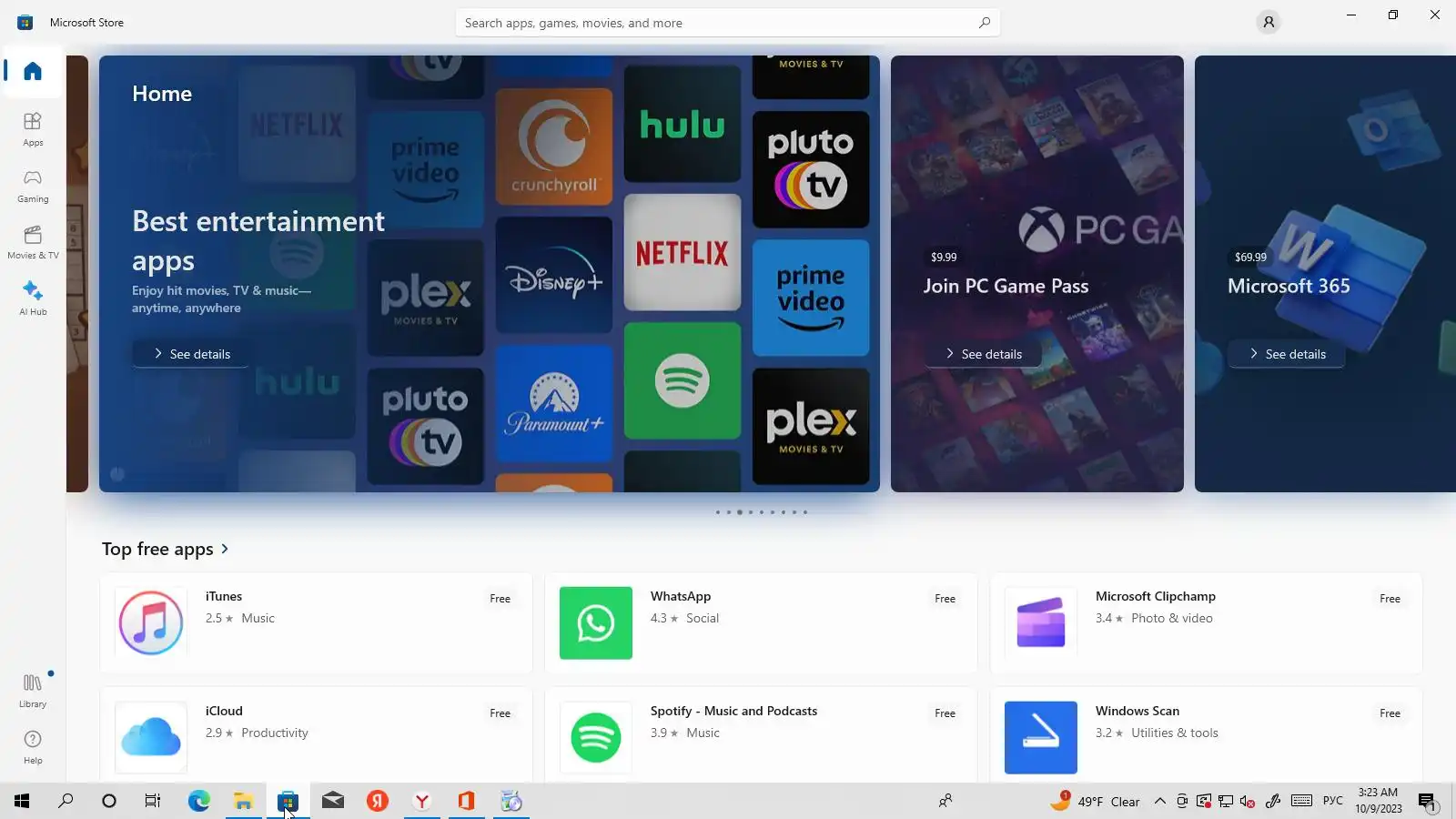This screenshot has height=819, width=1456.
Task: Switch to the Gaming section
Action: [x=33, y=186]
